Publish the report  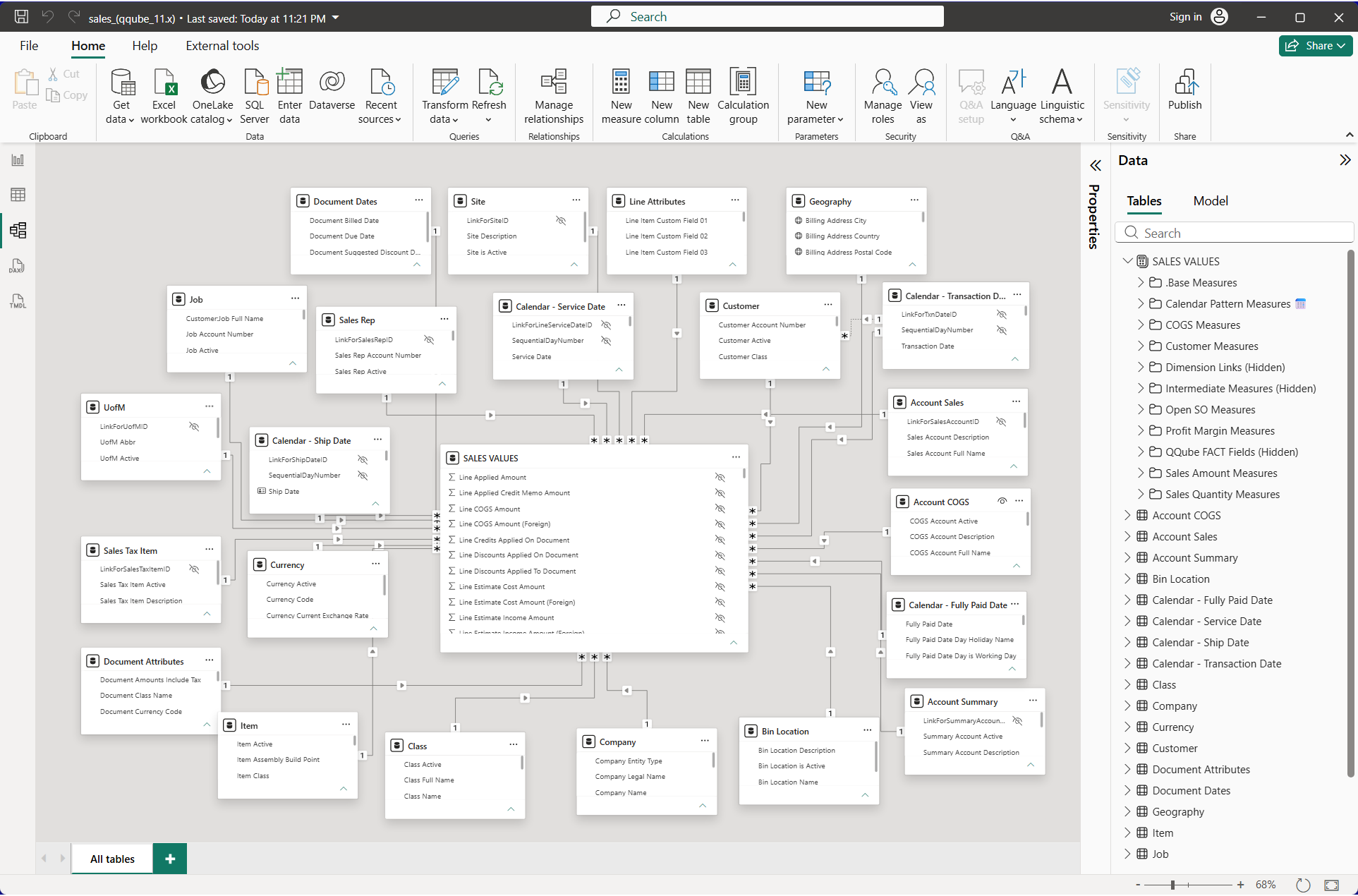pyautogui.click(x=1184, y=90)
